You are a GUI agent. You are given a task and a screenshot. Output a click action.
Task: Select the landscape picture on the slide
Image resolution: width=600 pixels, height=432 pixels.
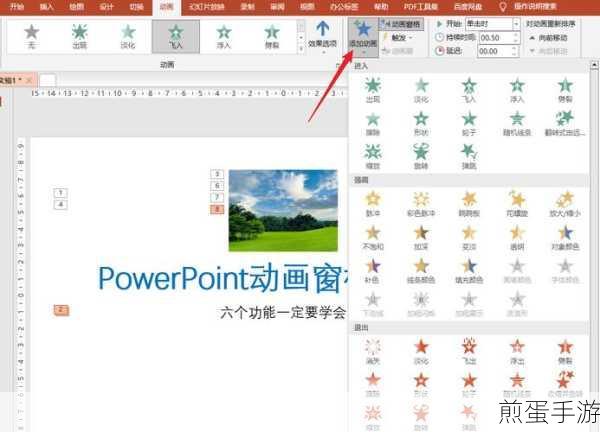tap(283, 210)
